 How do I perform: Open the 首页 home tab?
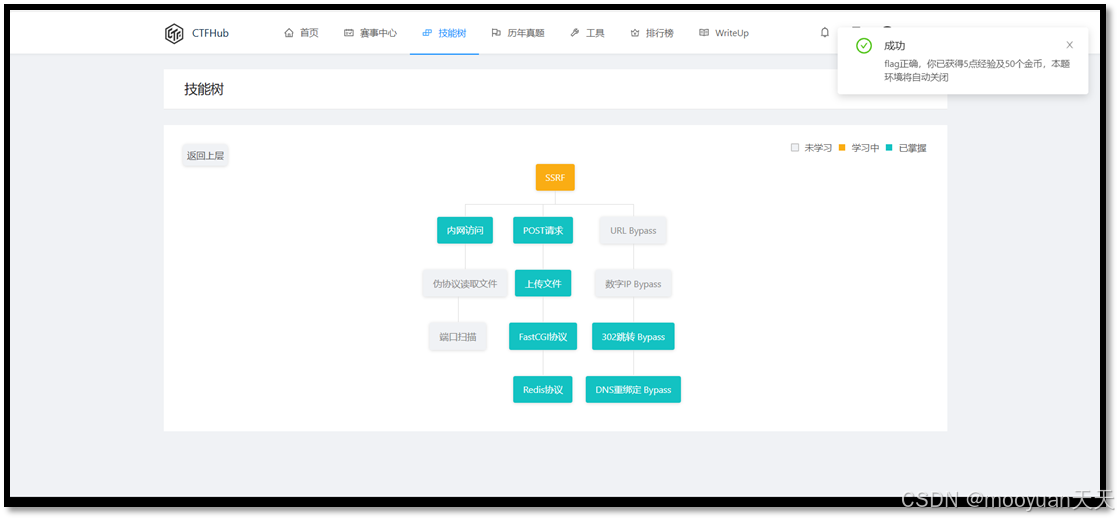(301, 33)
